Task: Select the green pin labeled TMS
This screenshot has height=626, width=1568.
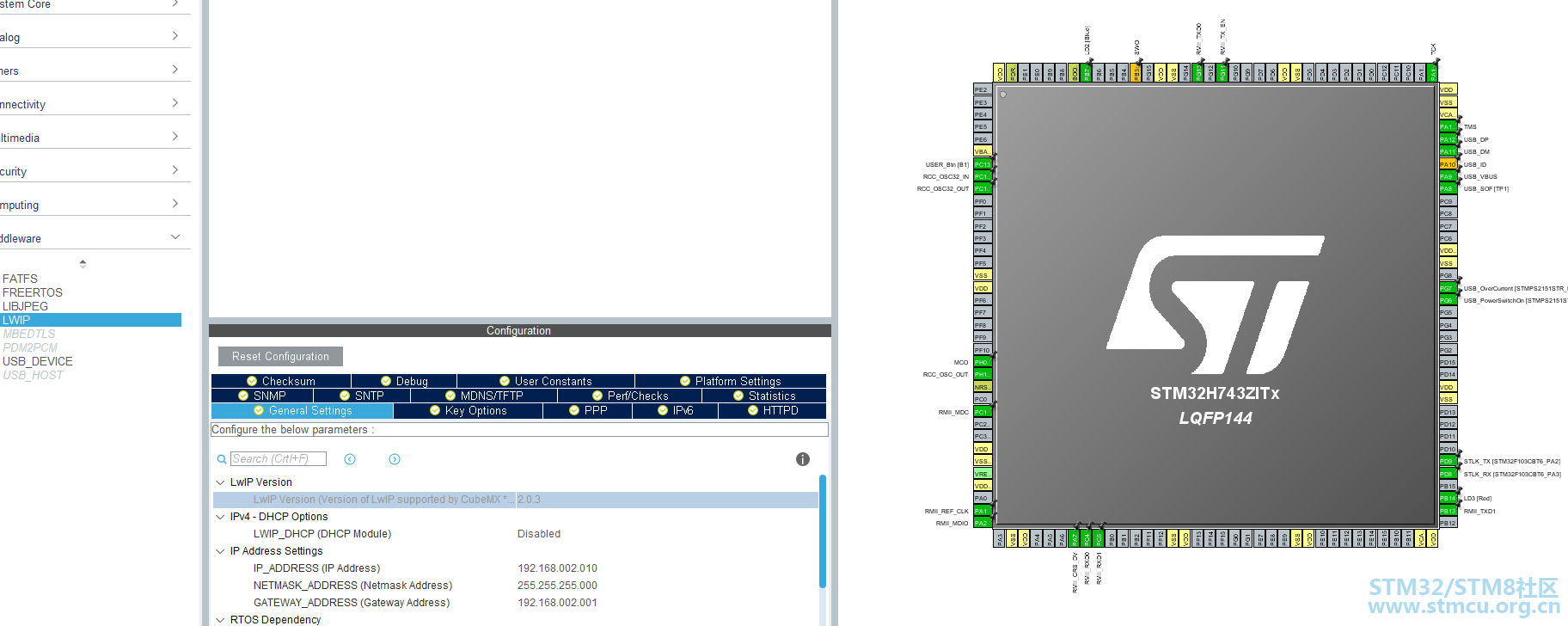Action: tap(1449, 126)
